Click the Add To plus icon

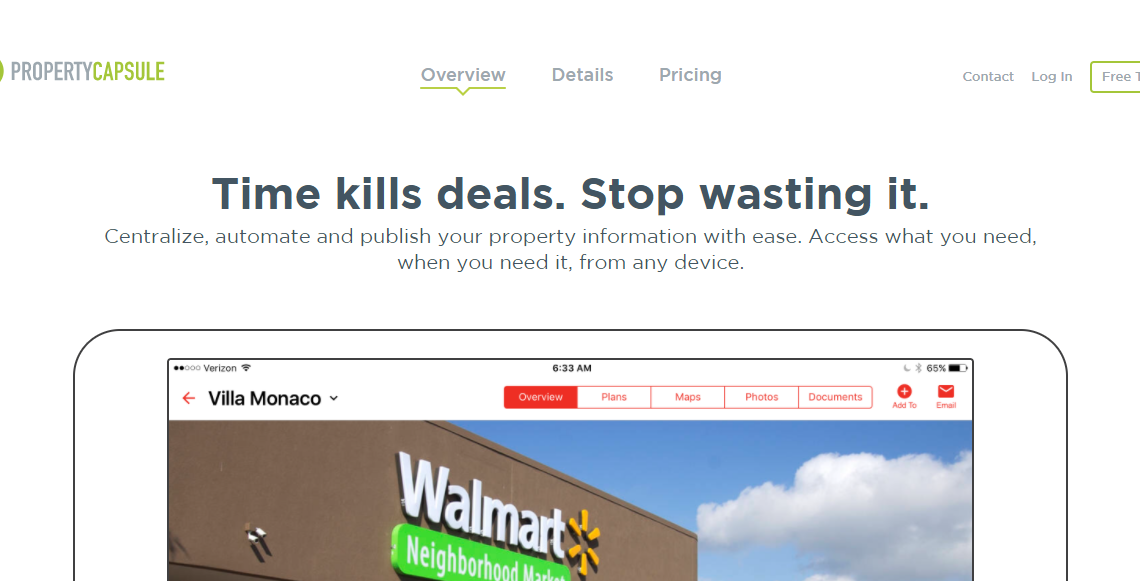pyautogui.click(x=904, y=391)
